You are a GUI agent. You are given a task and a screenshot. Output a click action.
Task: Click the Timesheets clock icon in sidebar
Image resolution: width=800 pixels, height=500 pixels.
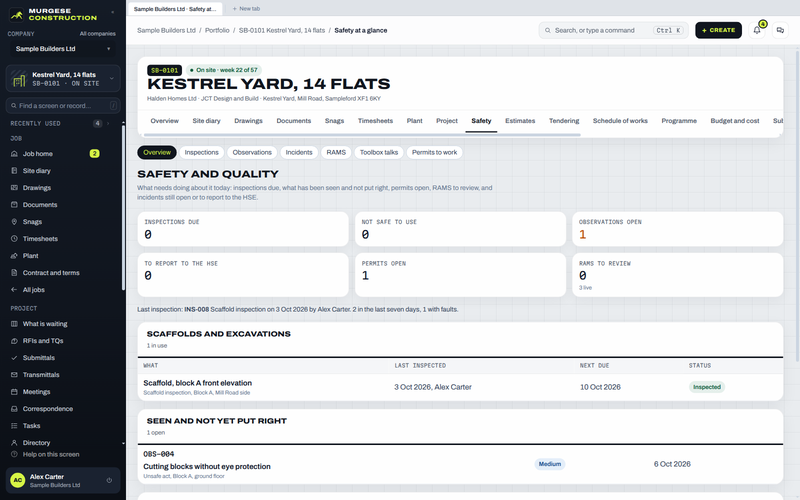(14, 239)
